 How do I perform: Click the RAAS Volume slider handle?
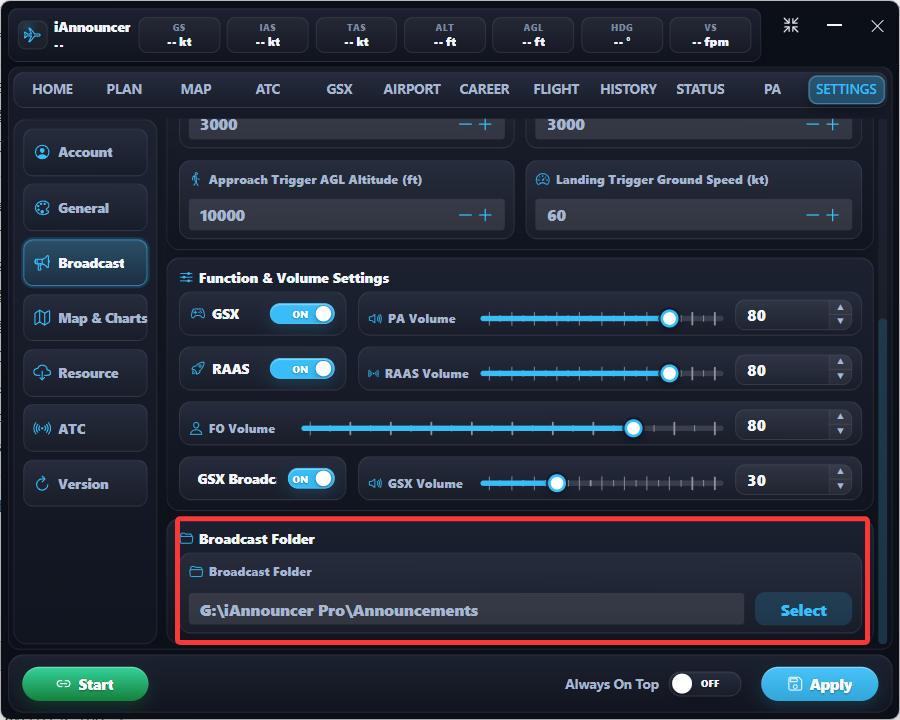(669, 373)
